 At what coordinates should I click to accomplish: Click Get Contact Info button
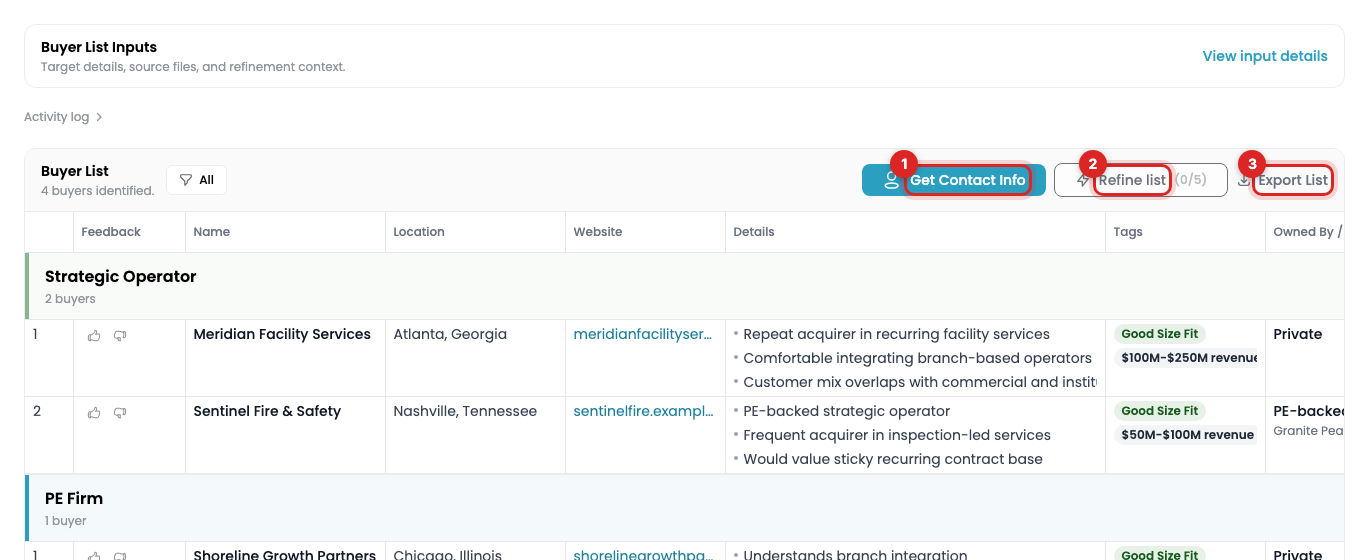[954, 180]
